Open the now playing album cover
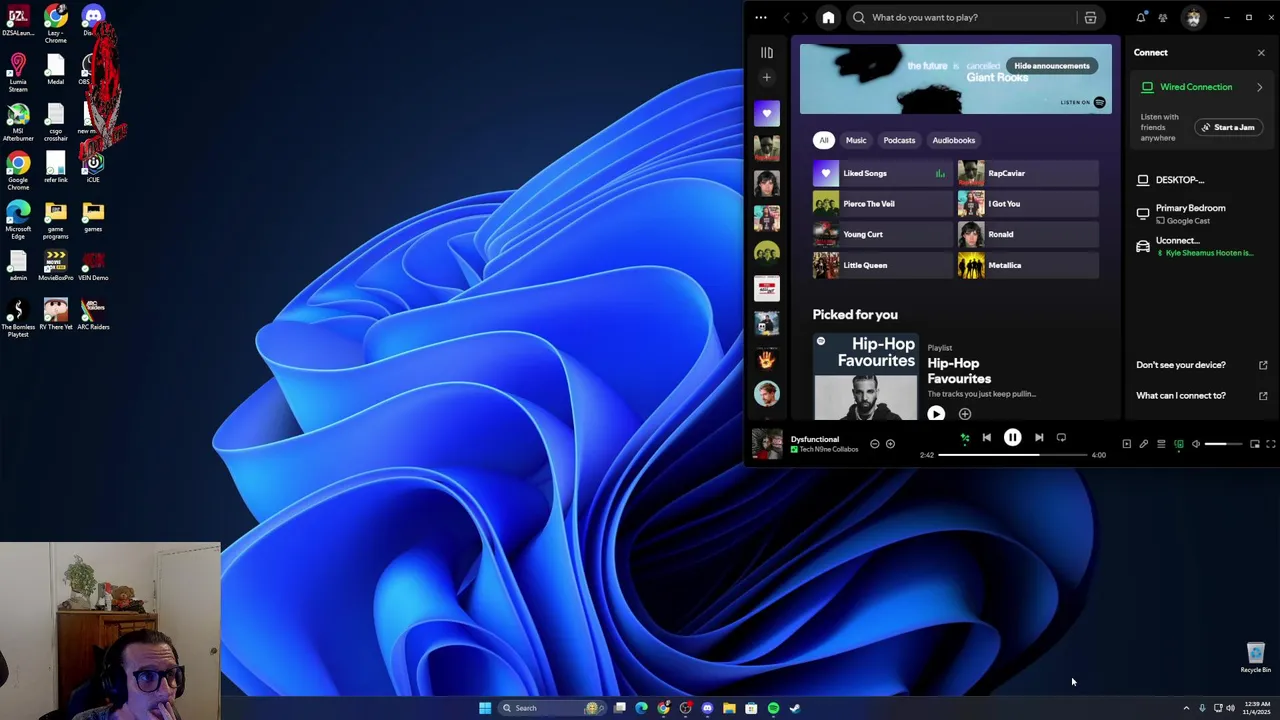Screen dimensions: 1280x720 pos(767,444)
